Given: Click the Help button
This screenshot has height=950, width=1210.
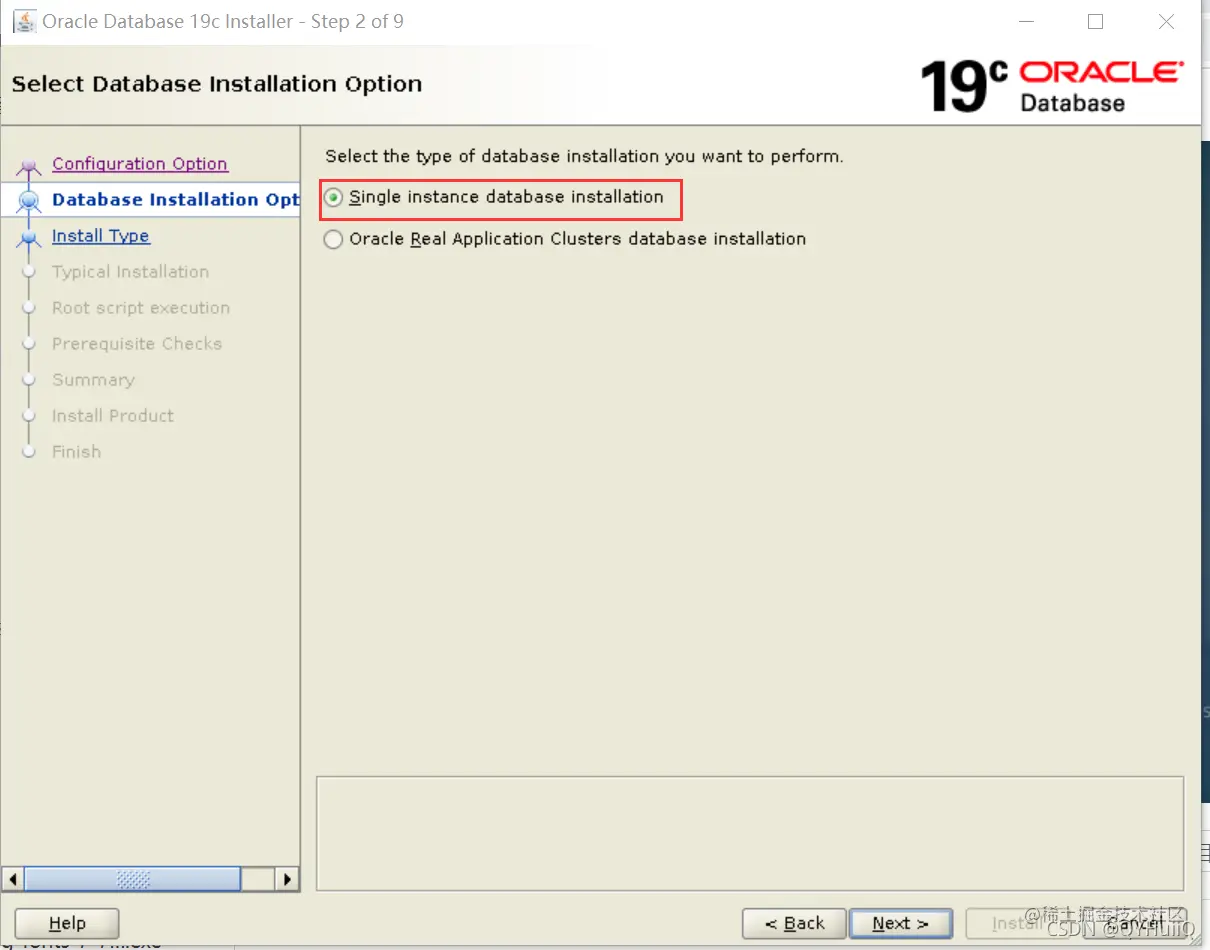Looking at the screenshot, I should point(67,923).
